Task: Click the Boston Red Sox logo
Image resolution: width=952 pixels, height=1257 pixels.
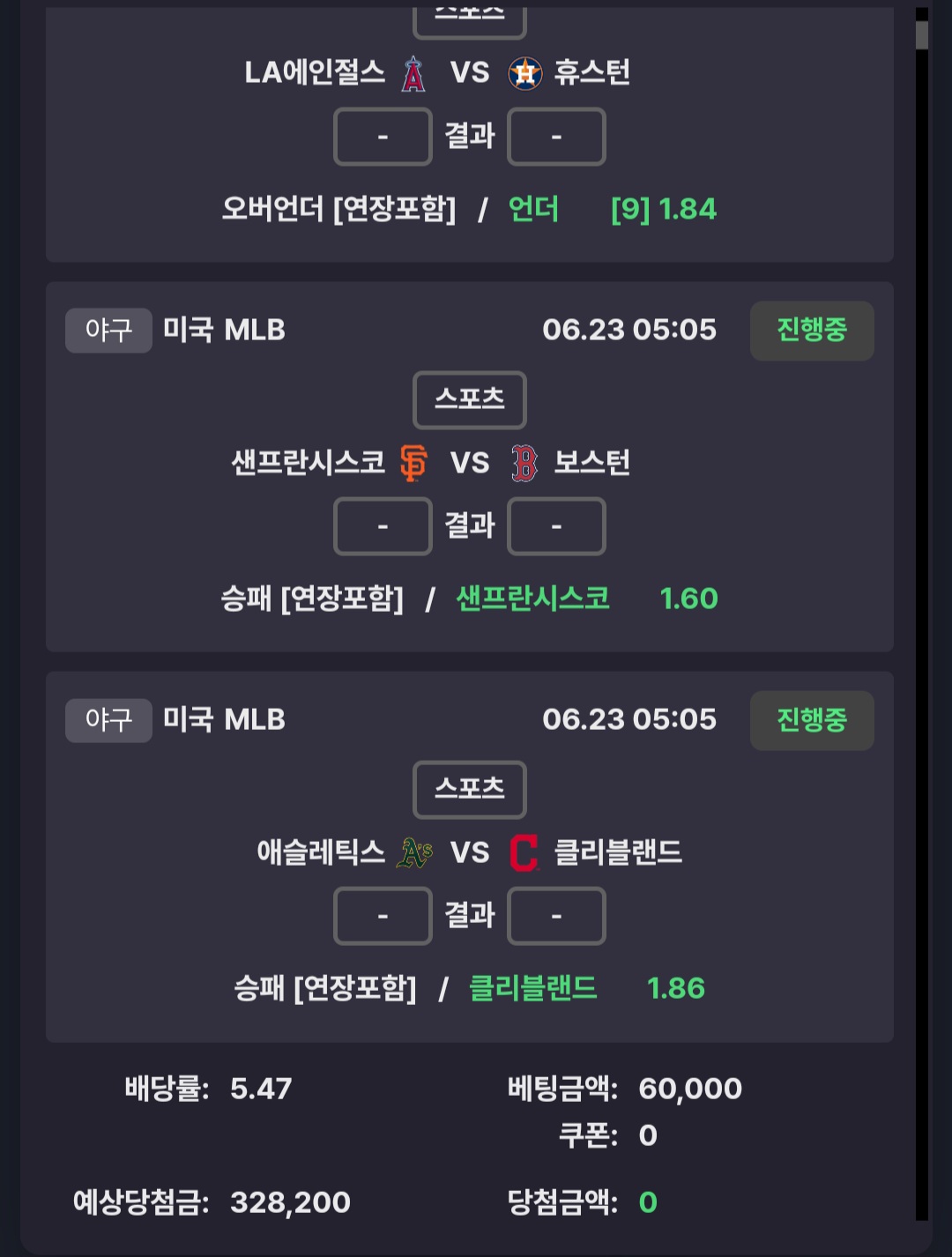Action: (524, 463)
